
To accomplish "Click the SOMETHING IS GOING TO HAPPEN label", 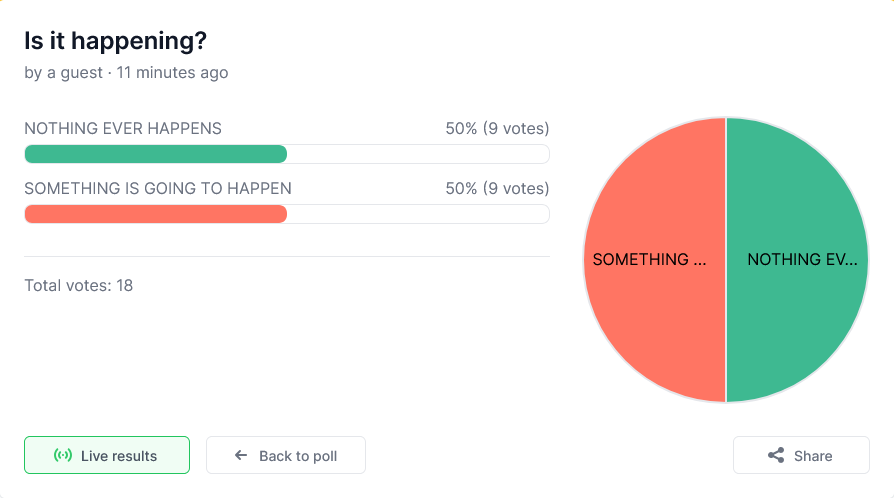I will click(158, 188).
